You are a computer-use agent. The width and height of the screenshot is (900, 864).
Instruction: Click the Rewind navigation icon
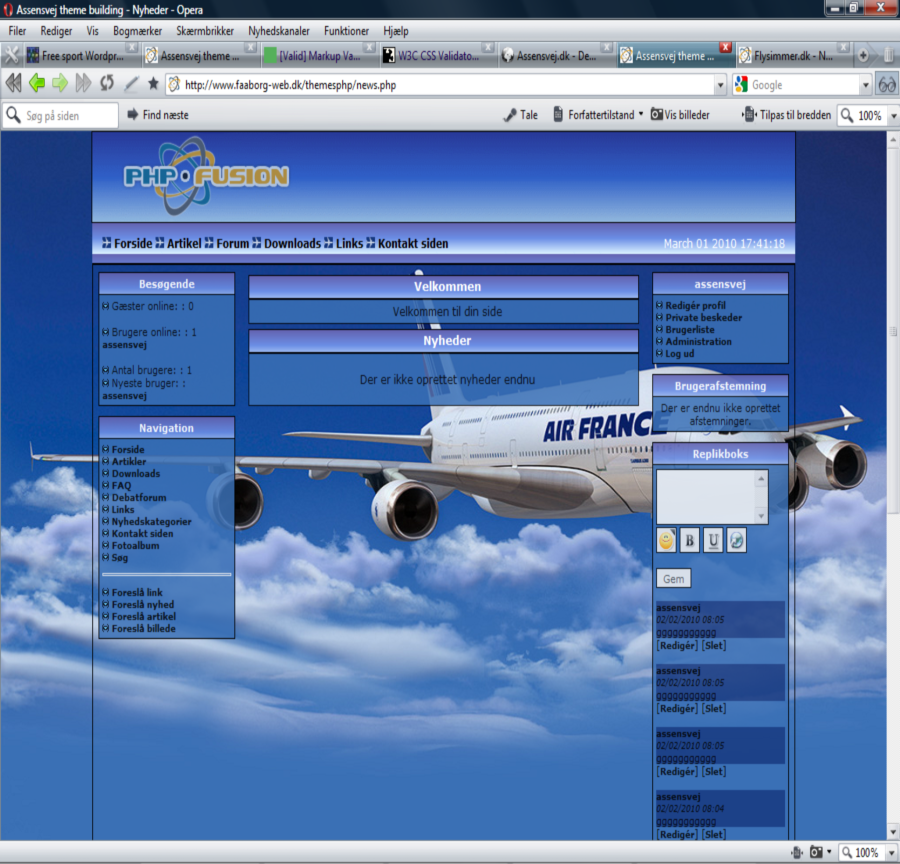tap(13, 84)
